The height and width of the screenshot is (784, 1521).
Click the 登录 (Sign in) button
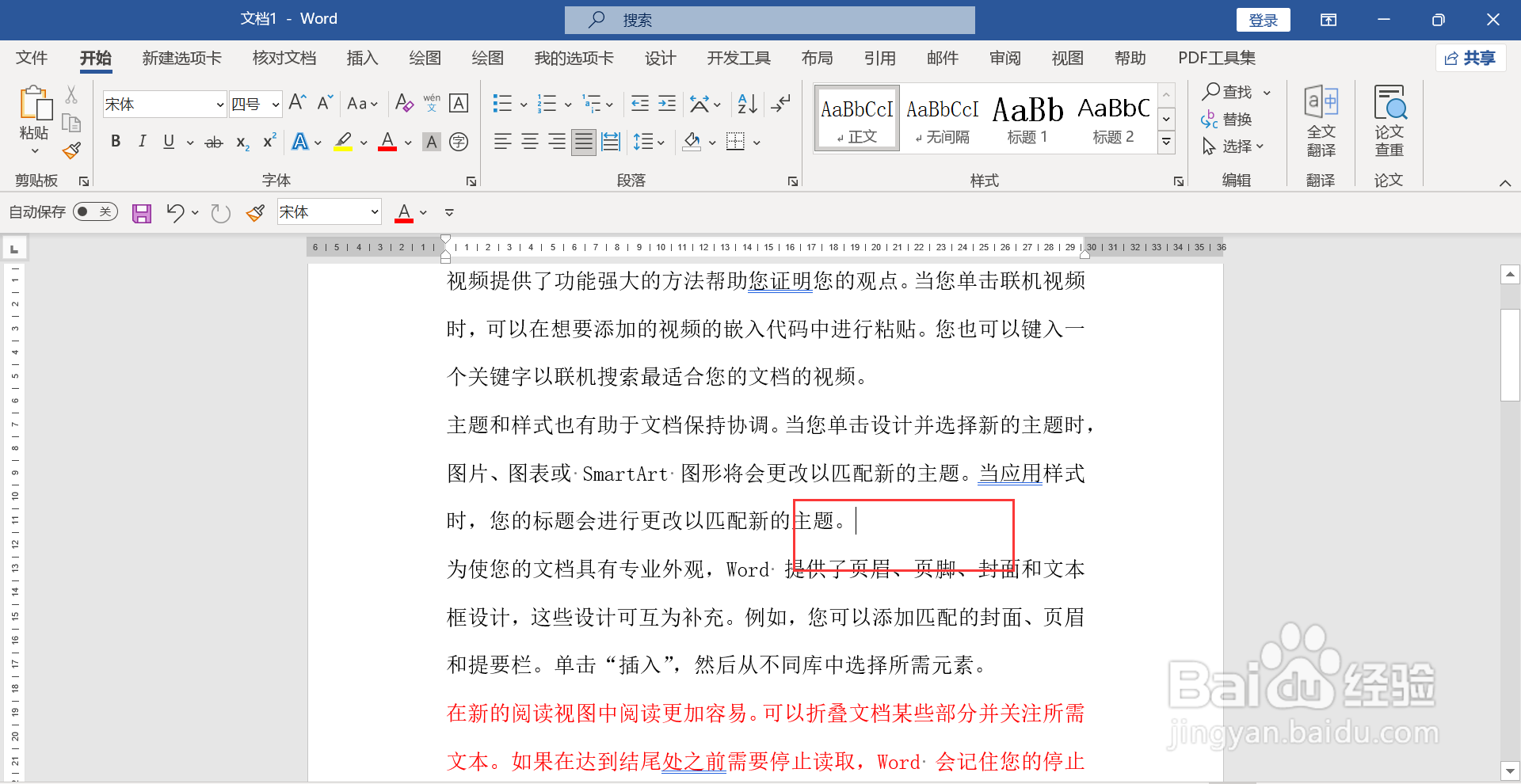tap(1263, 20)
